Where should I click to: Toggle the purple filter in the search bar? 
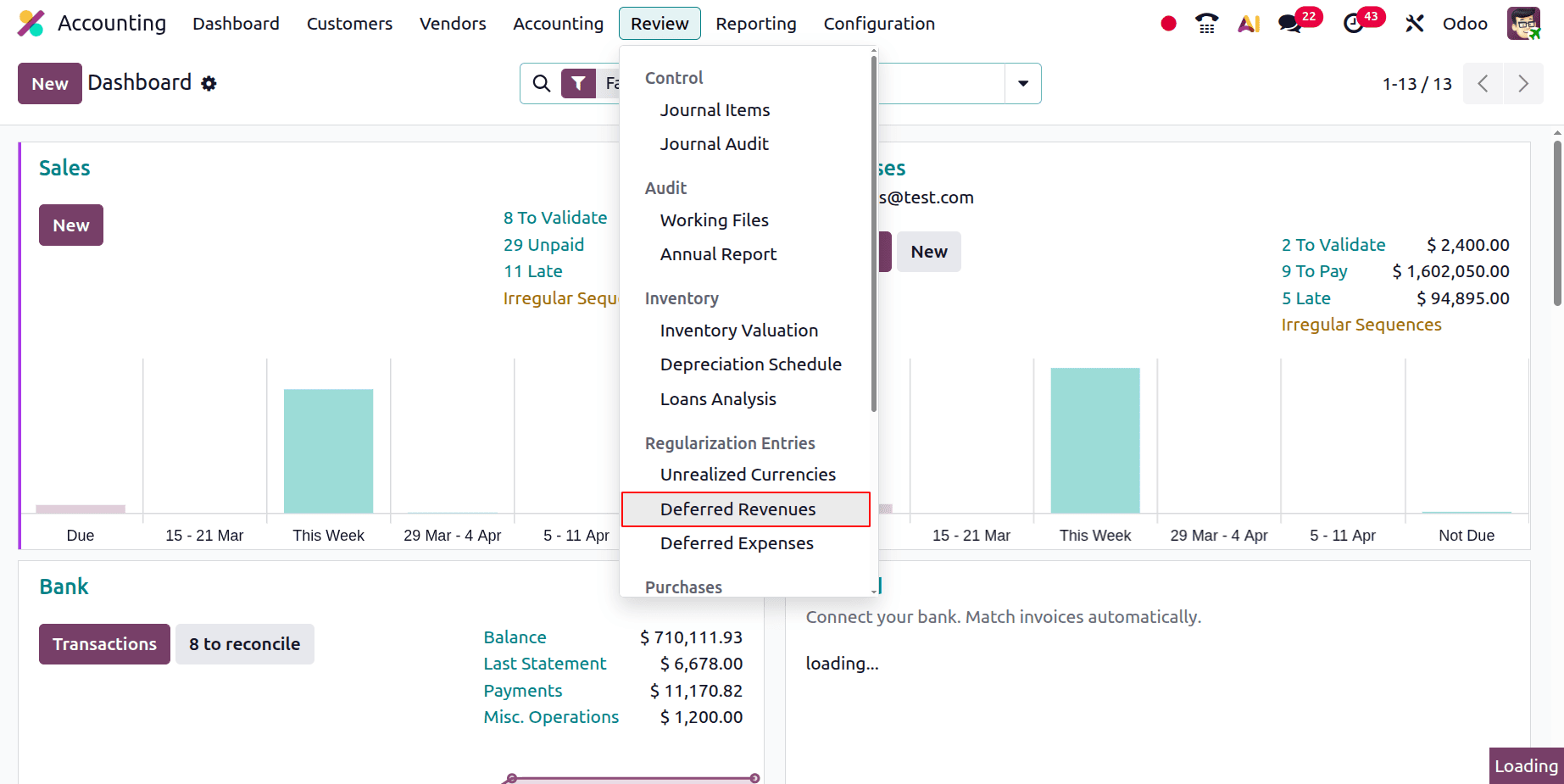(579, 83)
